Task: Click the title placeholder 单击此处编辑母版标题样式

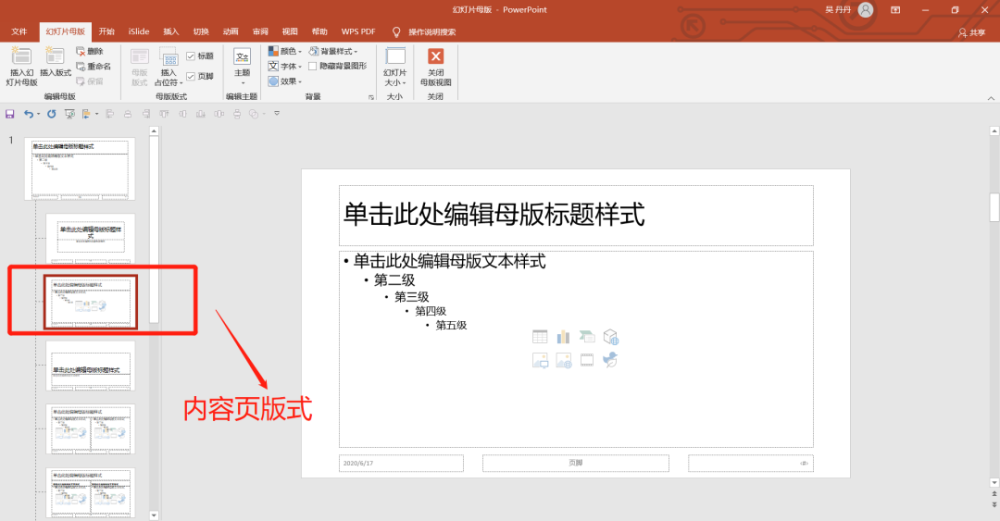Action: coord(576,216)
